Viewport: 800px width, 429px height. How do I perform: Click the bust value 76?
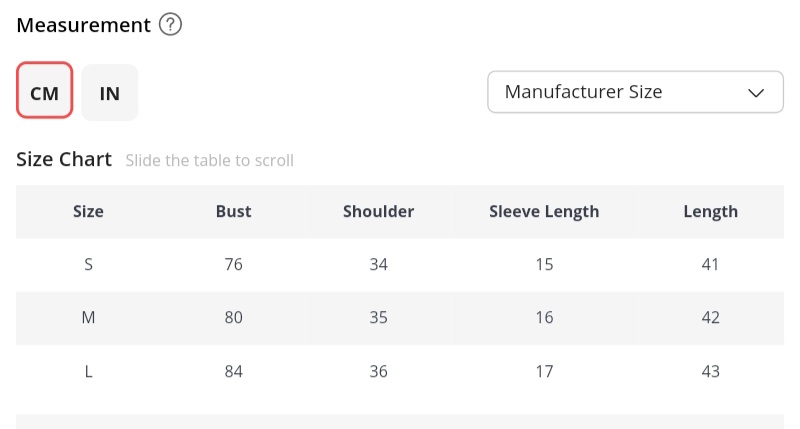click(234, 265)
